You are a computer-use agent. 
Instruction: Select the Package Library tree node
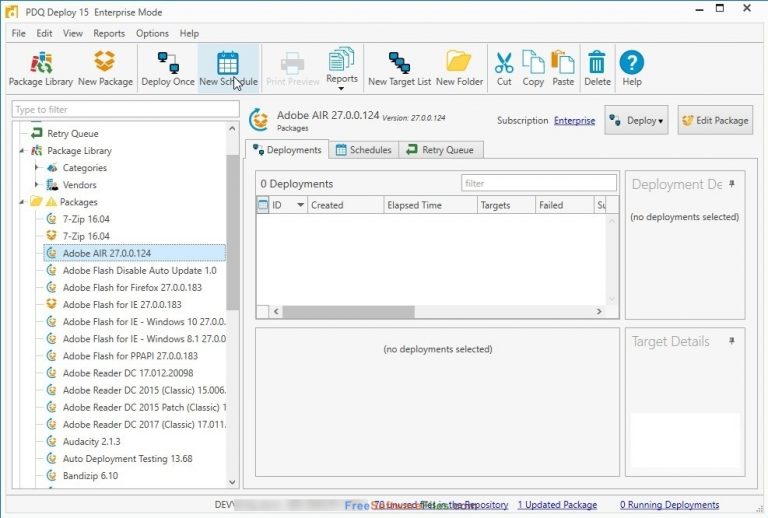click(x=79, y=151)
